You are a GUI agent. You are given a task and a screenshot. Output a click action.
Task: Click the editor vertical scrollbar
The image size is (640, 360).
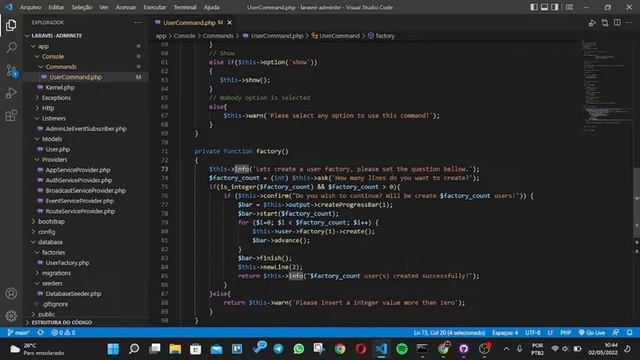(x=636, y=202)
